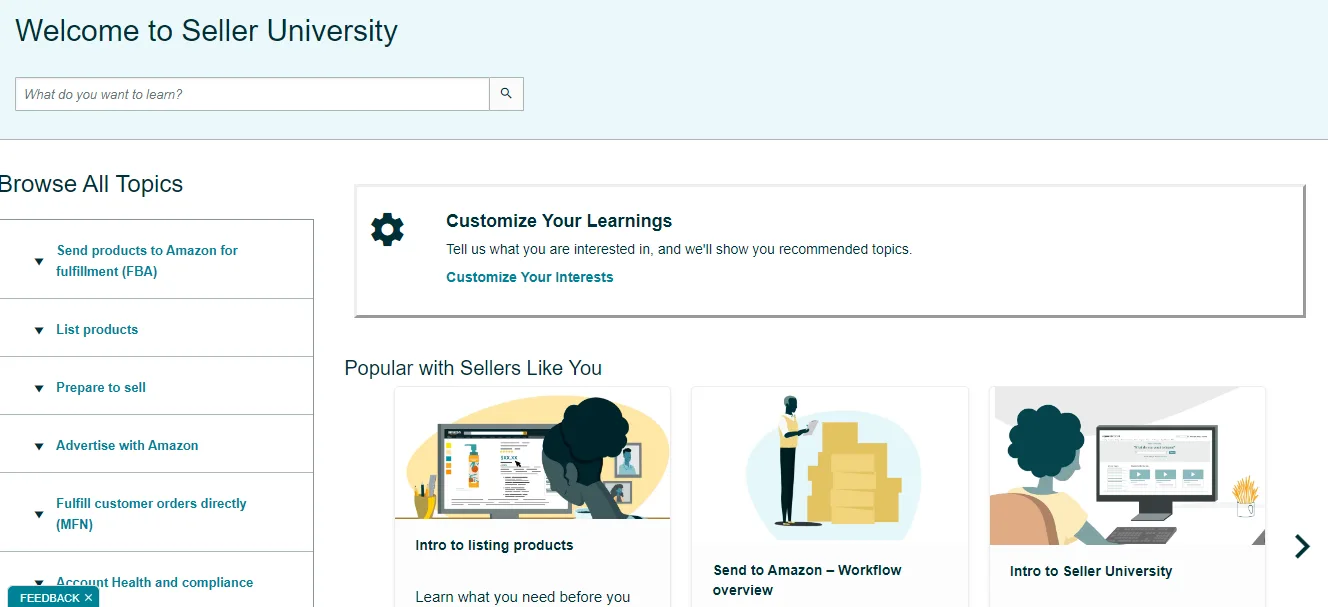Expand the List products arrow
The height and width of the screenshot is (607, 1328).
pyautogui.click(x=39, y=330)
